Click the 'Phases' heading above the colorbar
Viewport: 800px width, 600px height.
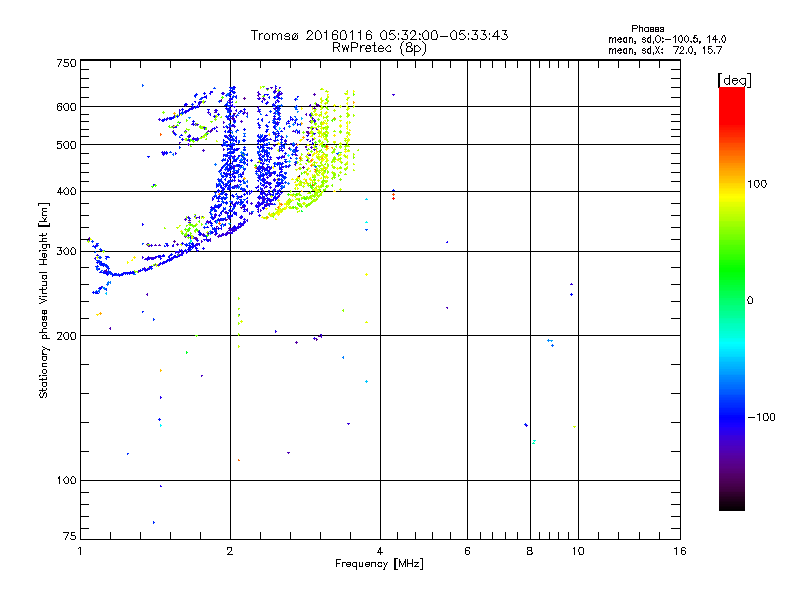(647, 29)
